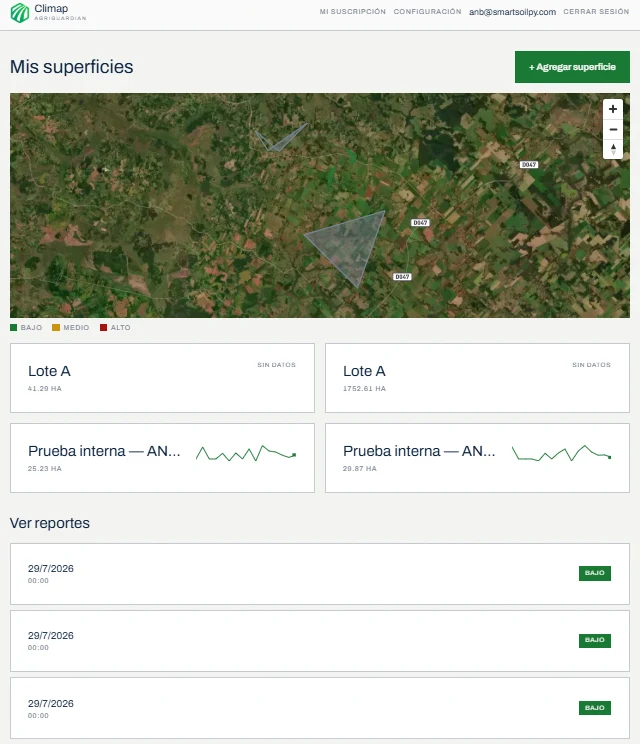This screenshot has width=640, height=744.
Task: Open the Lote A 41.29 HA card
Action: (162, 378)
